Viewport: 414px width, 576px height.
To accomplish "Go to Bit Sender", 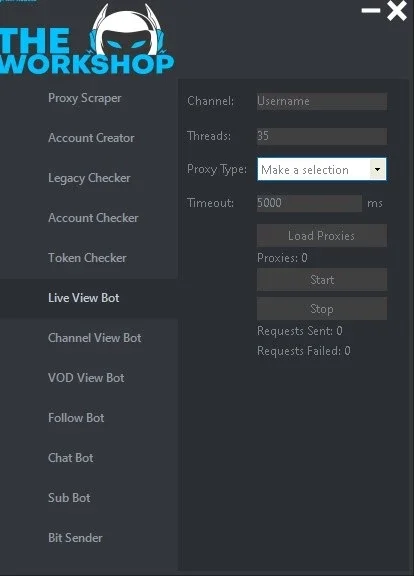I will click(x=75, y=538).
